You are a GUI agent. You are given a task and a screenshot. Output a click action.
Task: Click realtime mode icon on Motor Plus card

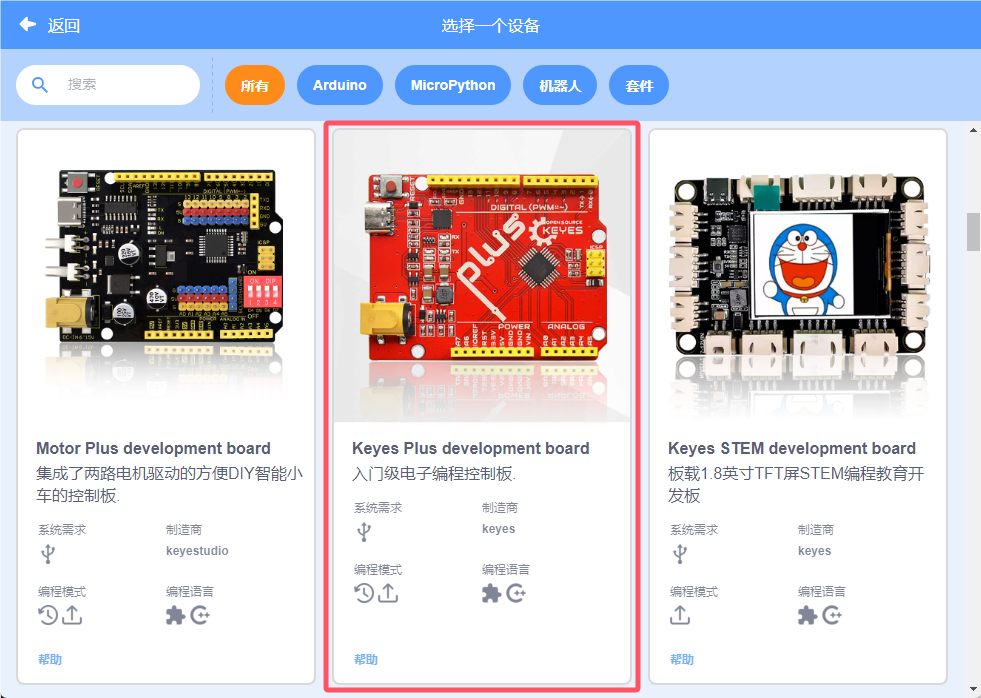[x=48, y=615]
